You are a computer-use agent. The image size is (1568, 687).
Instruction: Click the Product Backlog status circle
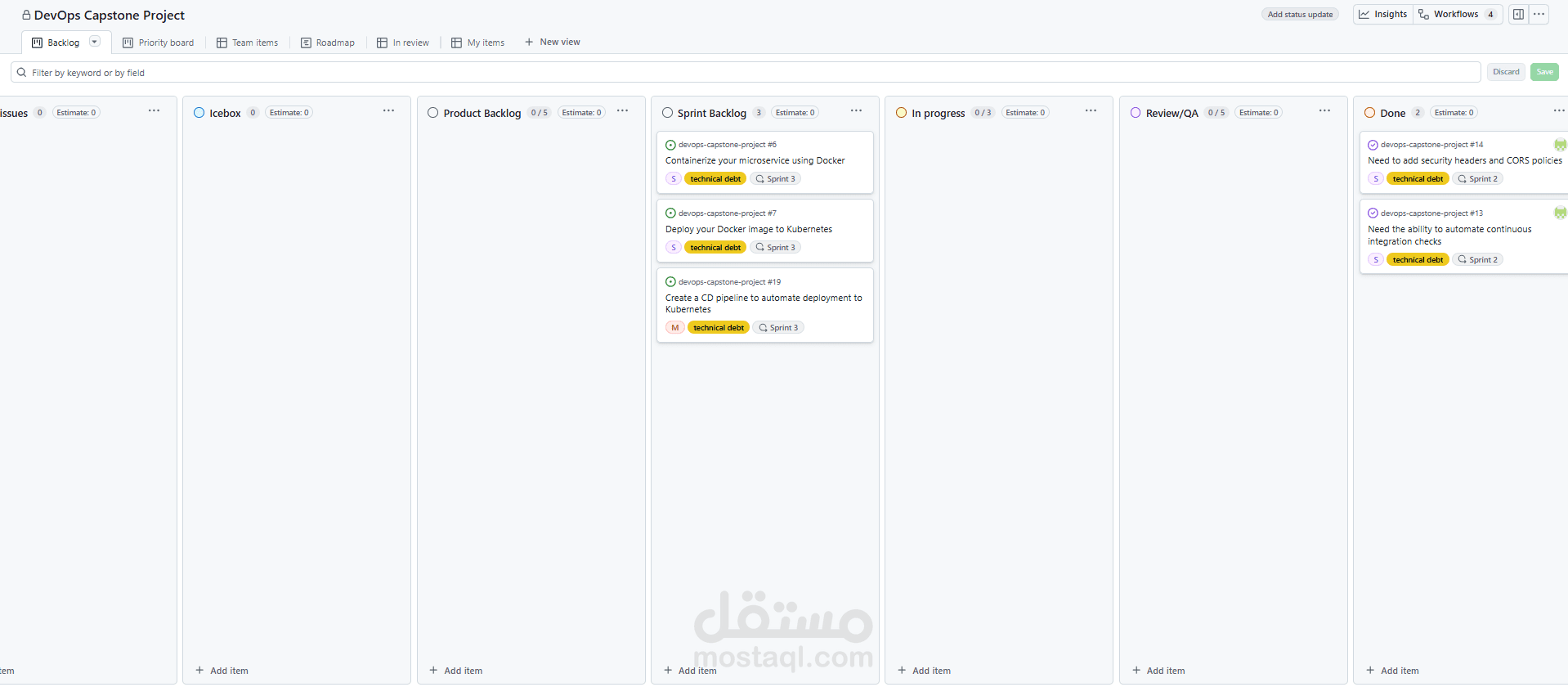point(432,113)
